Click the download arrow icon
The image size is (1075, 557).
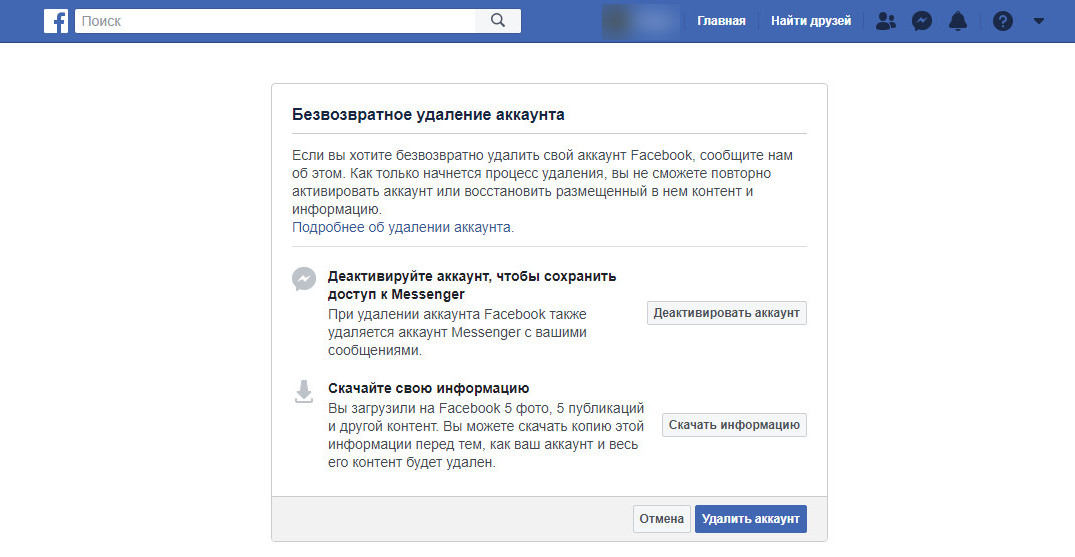click(x=304, y=392)
